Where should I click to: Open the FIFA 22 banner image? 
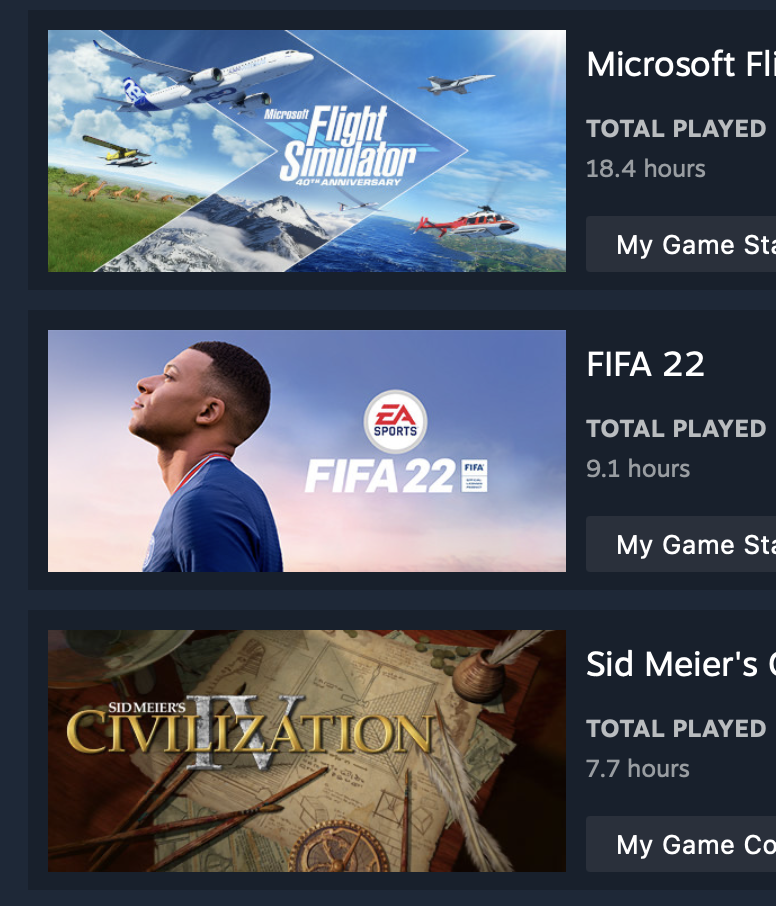307,451
